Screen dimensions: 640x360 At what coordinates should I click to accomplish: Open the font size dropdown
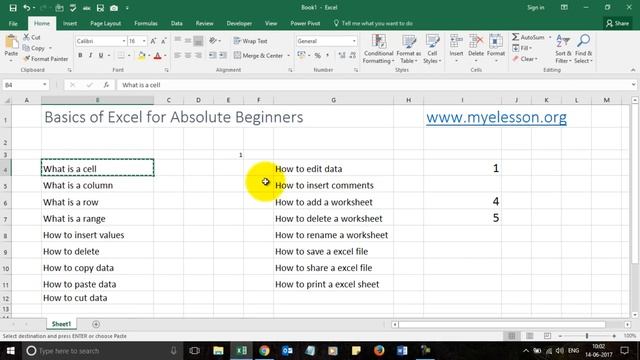[144, 41]
